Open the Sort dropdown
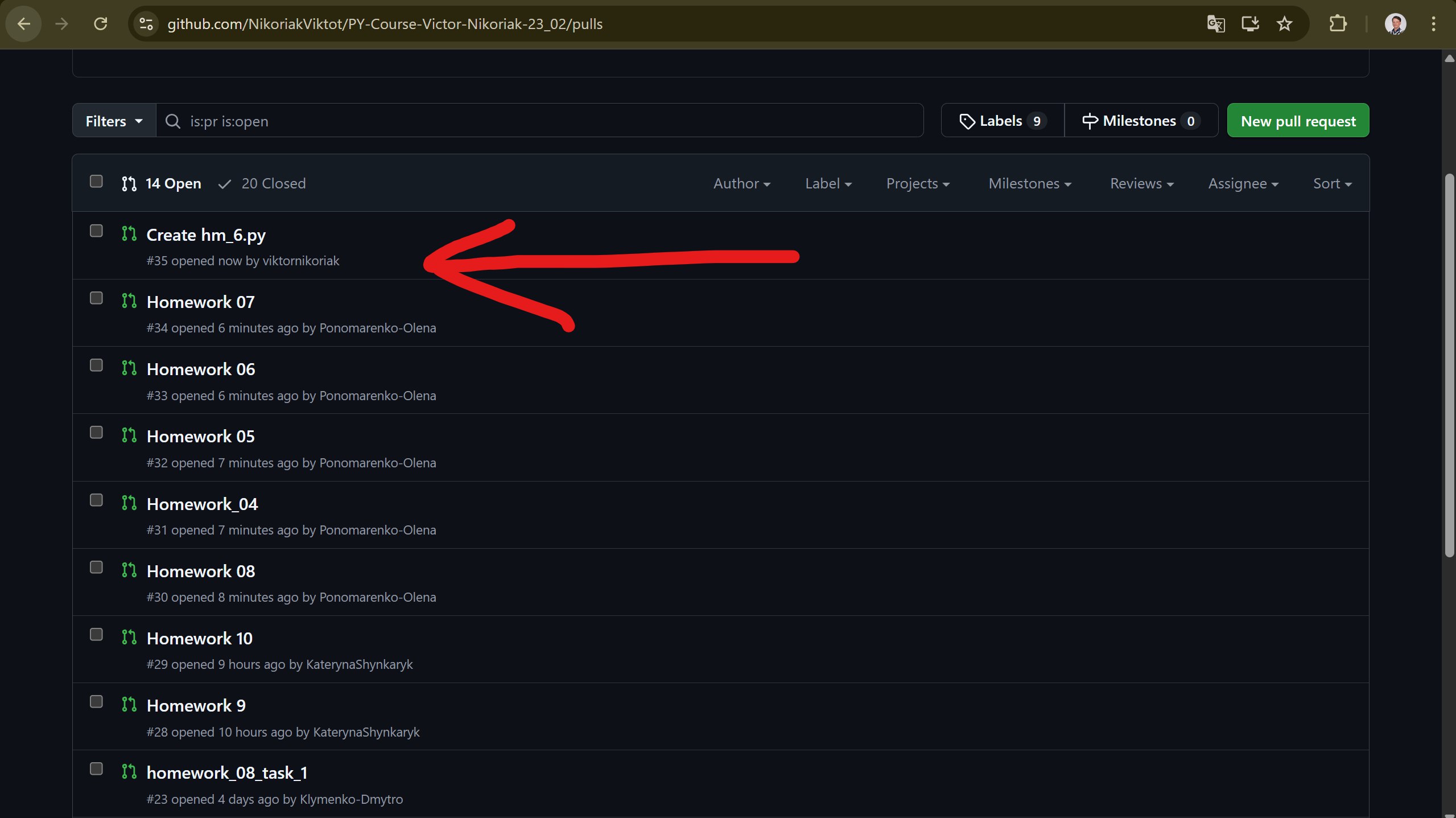The width and height of the screenshot is (1456, 818). coord(1332,183)
